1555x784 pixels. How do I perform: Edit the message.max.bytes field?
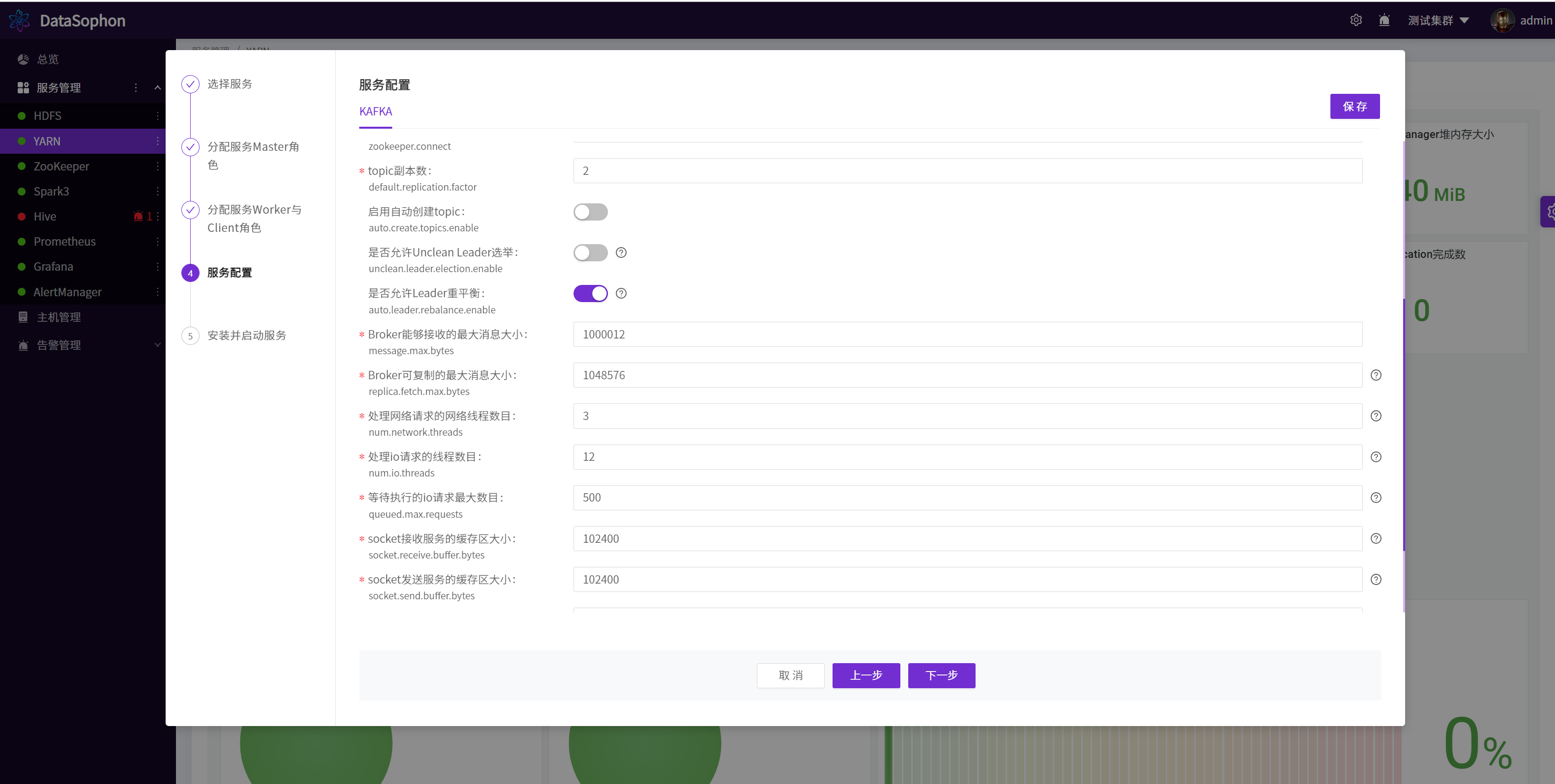coord(968,335)
